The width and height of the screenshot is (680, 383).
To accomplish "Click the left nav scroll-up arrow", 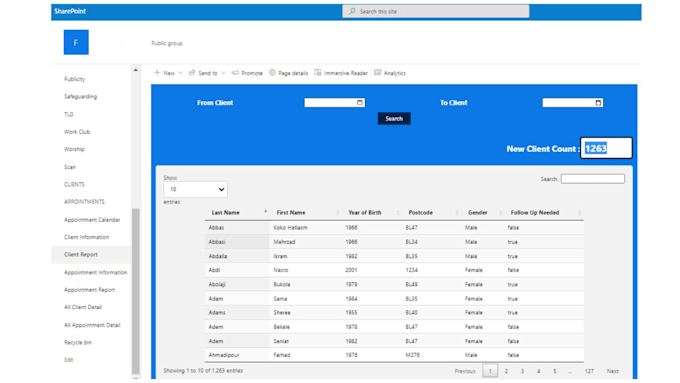I will (x=136, y=70).
